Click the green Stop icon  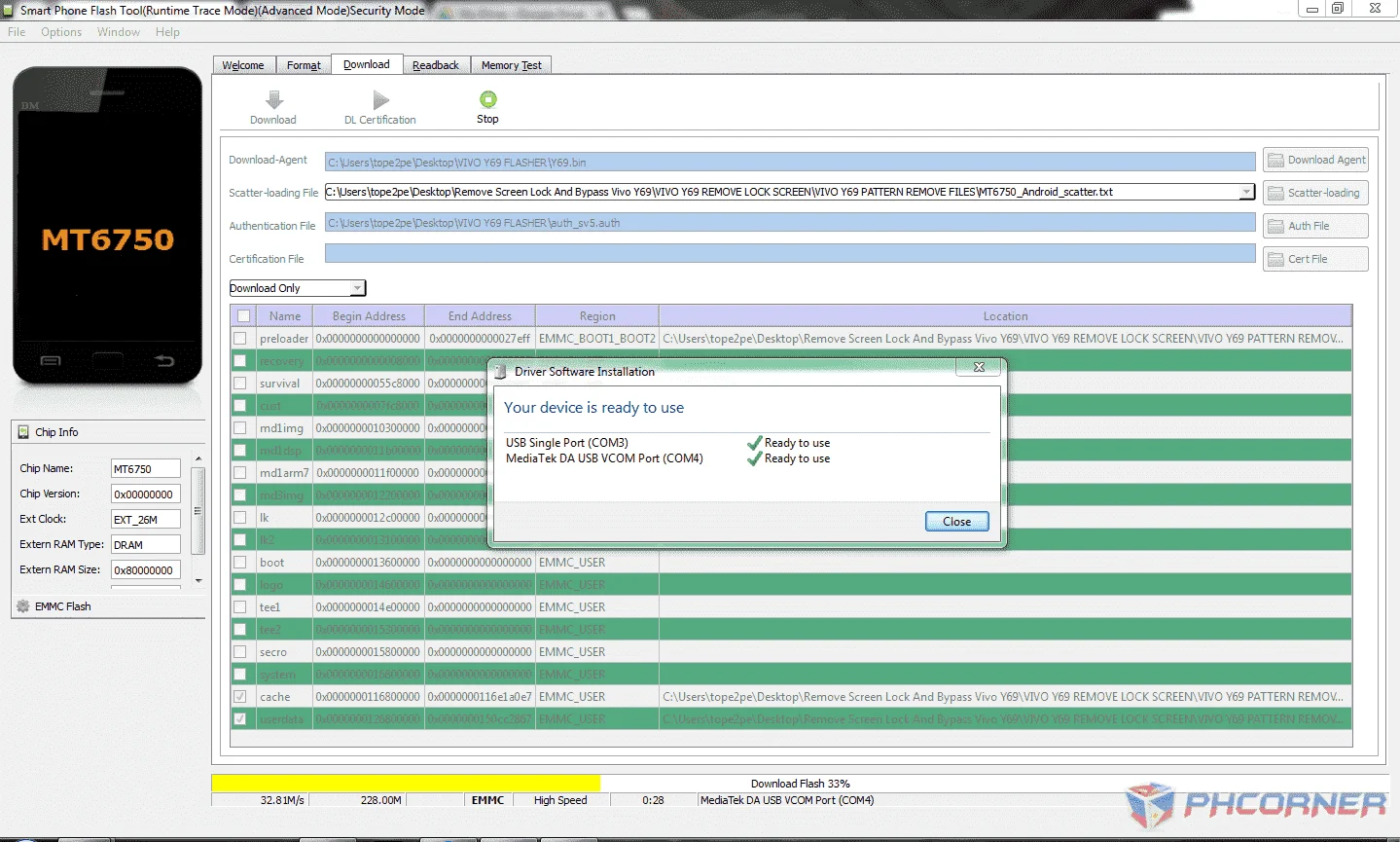(x=487, y=99)
